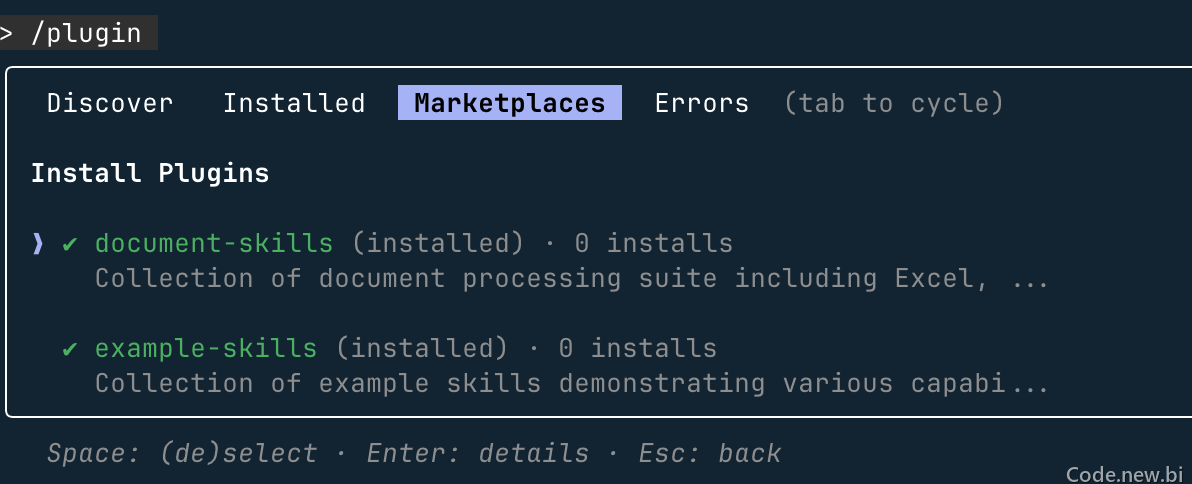Image resolution: width=1192 pixels, height=484 pixels.
Task: Click the Install Plugins heading
Action: (x=151, y=173)
